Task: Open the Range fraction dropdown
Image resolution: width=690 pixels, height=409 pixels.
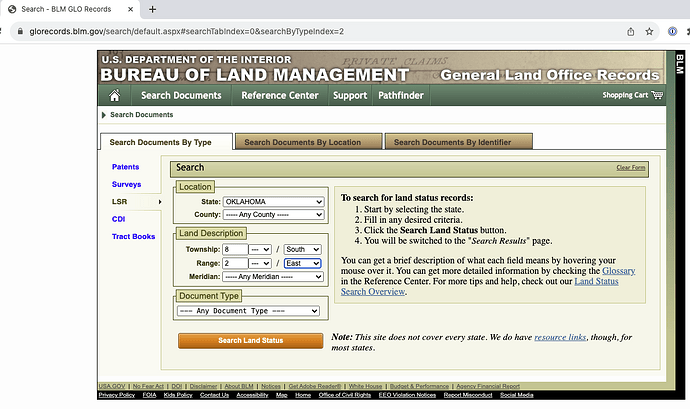Action: (x=260, y=263)
